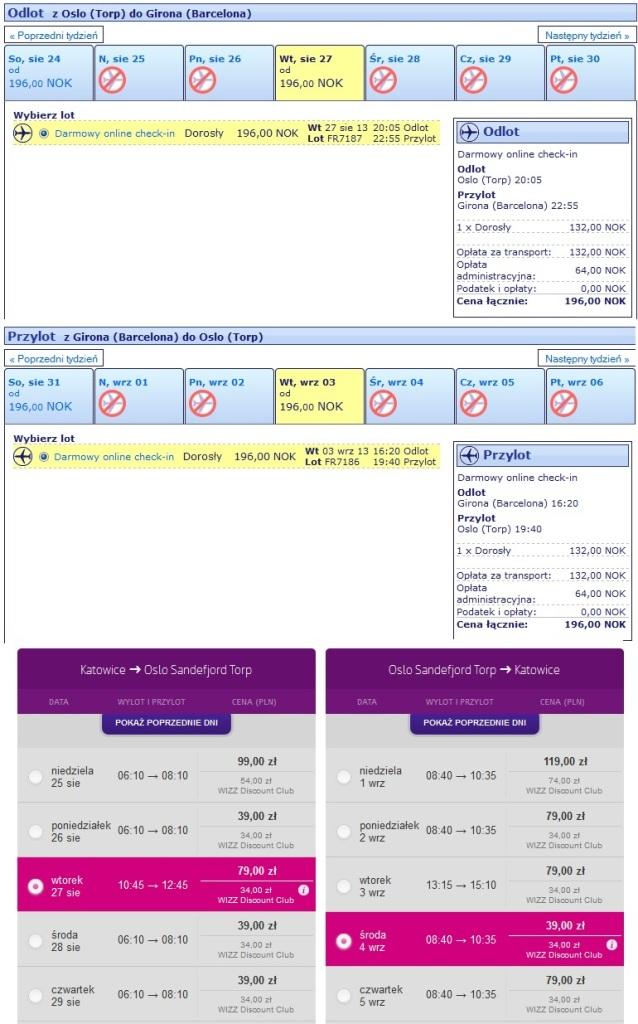This screenshot has height=1024, width=638.
Task: Click Darmowy online check-in link for FR7187
Action: tap(114, 133)
